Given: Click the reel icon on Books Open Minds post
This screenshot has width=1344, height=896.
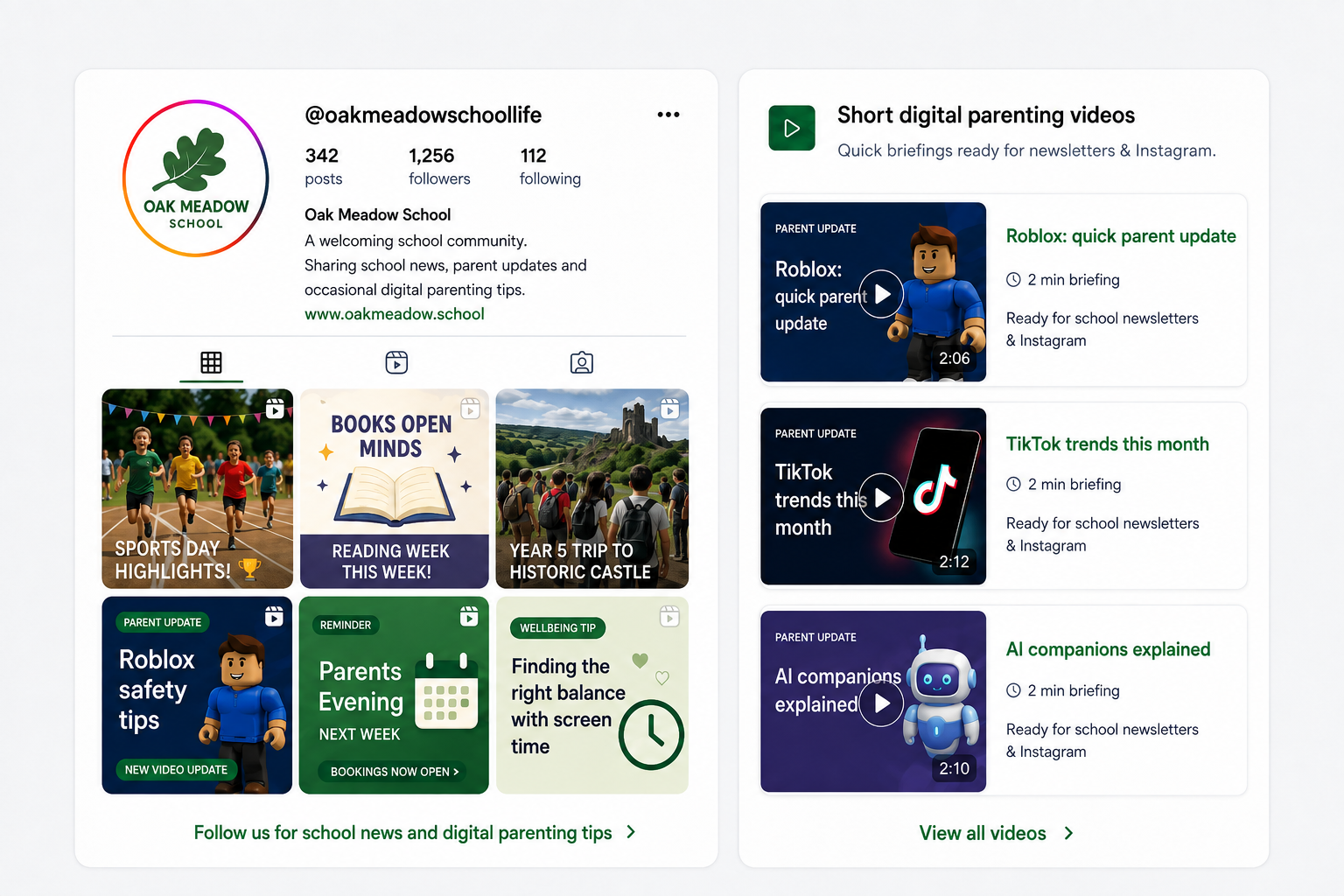Looking at the screenshot, I should pos(471,409).
